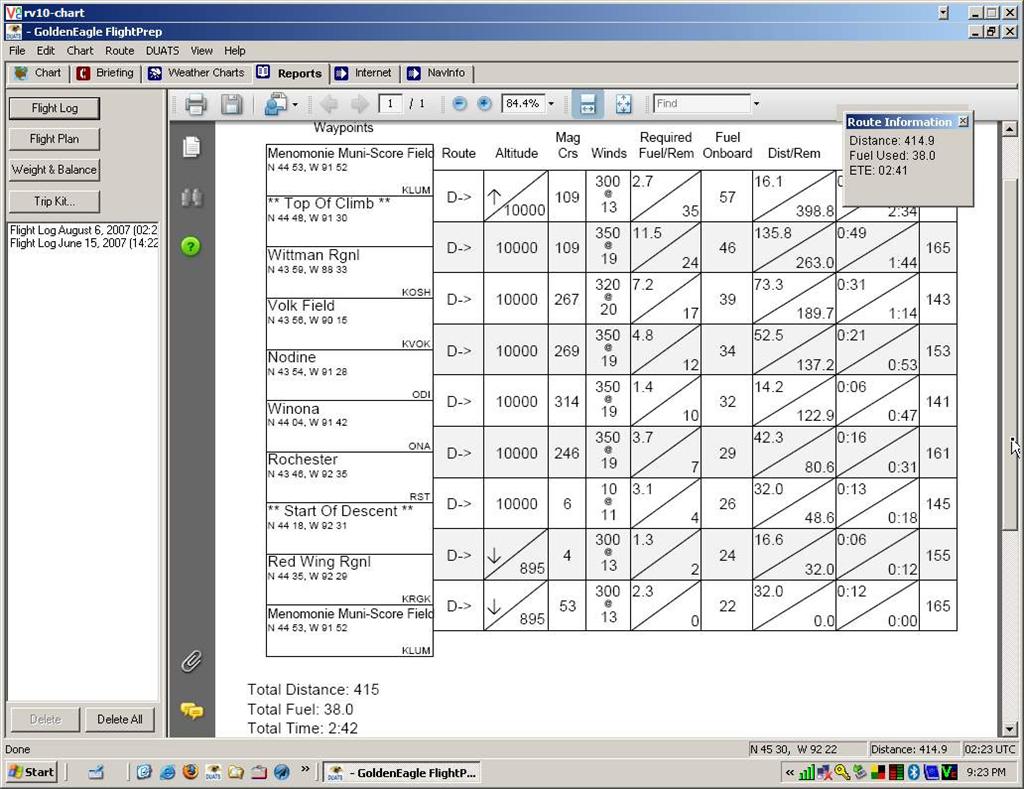Select Flight Log August 6, 2007 entry
Viewport: 1024px width, 789px height.
tap(83, 230)
